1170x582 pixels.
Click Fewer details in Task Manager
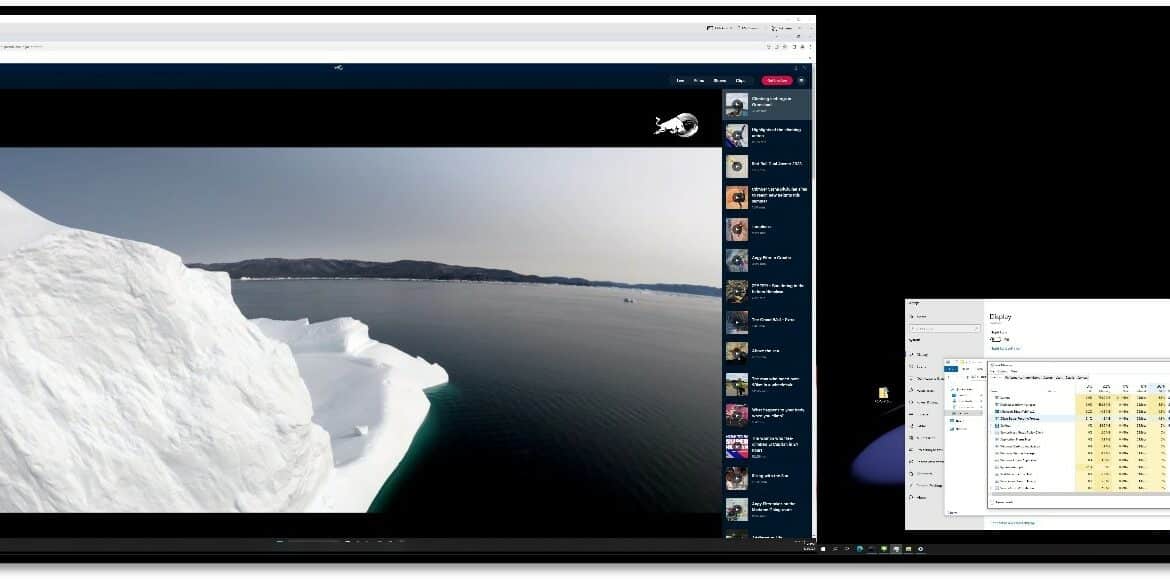click(x=1004, y=502)
